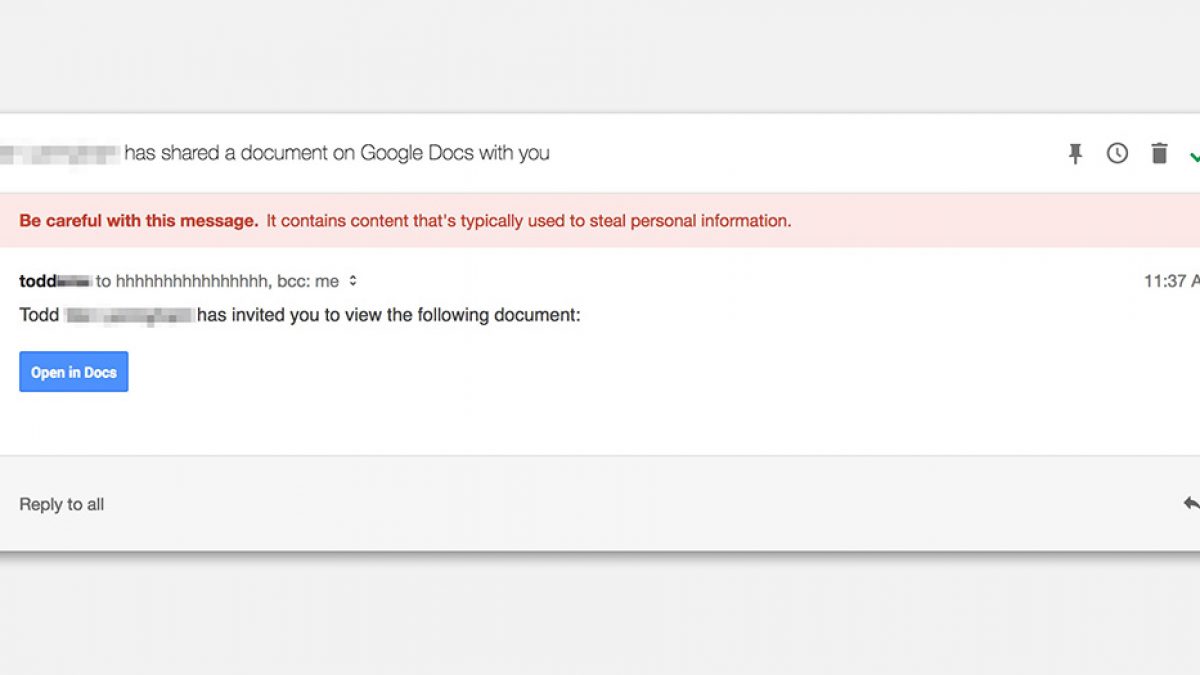Click the empty reply area beside 'Reply to all'

click(x=600, y=504)
